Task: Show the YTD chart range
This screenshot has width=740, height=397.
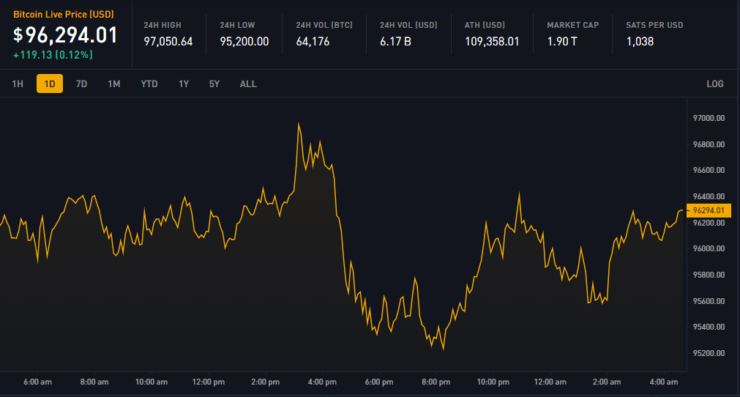Action: pos(149,84)
